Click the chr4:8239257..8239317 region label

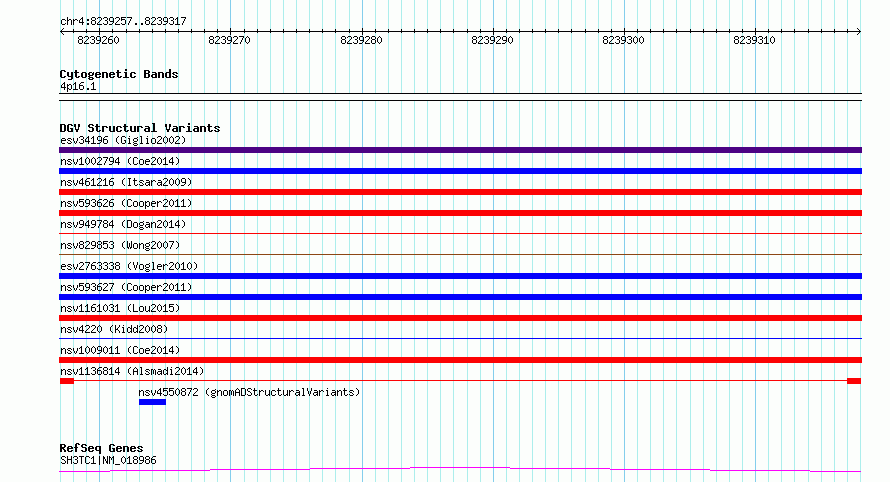123,22
